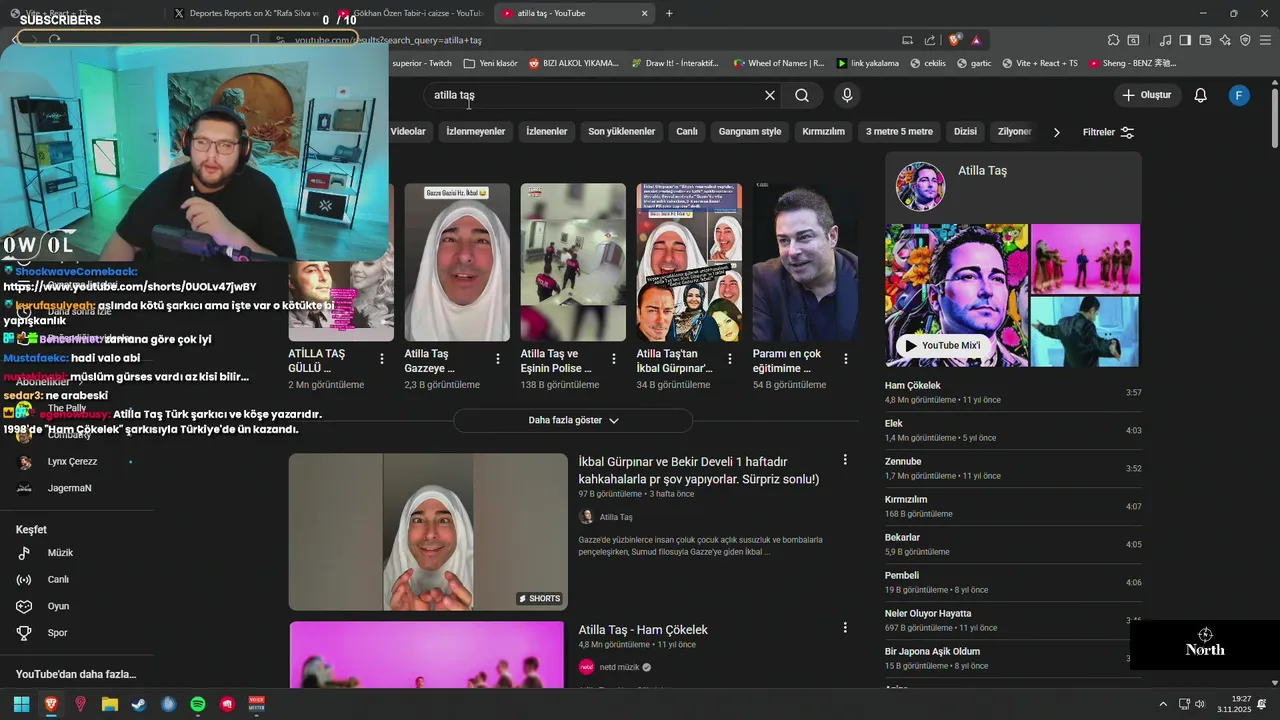1280x720 pixels.
Task: Open Brave Rewards triangle icon
Action: 976,40
